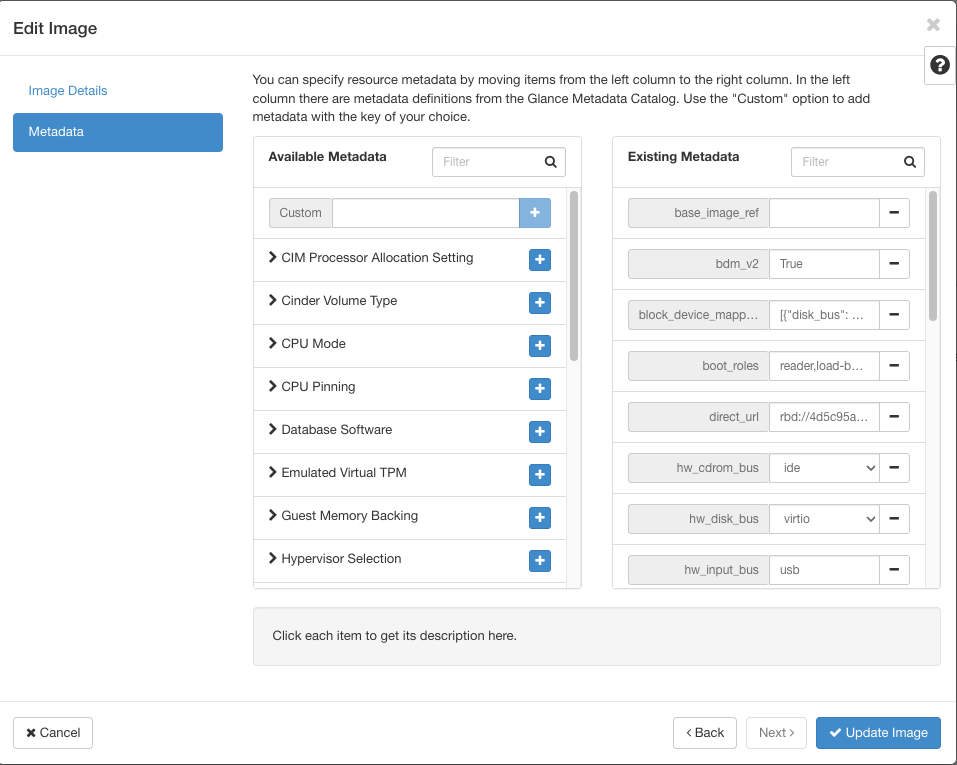The image size is (957, 765).
Task: Add CPU Pinning metadata with plus icon
Action: pyautogui.click(x=539, y=388)
